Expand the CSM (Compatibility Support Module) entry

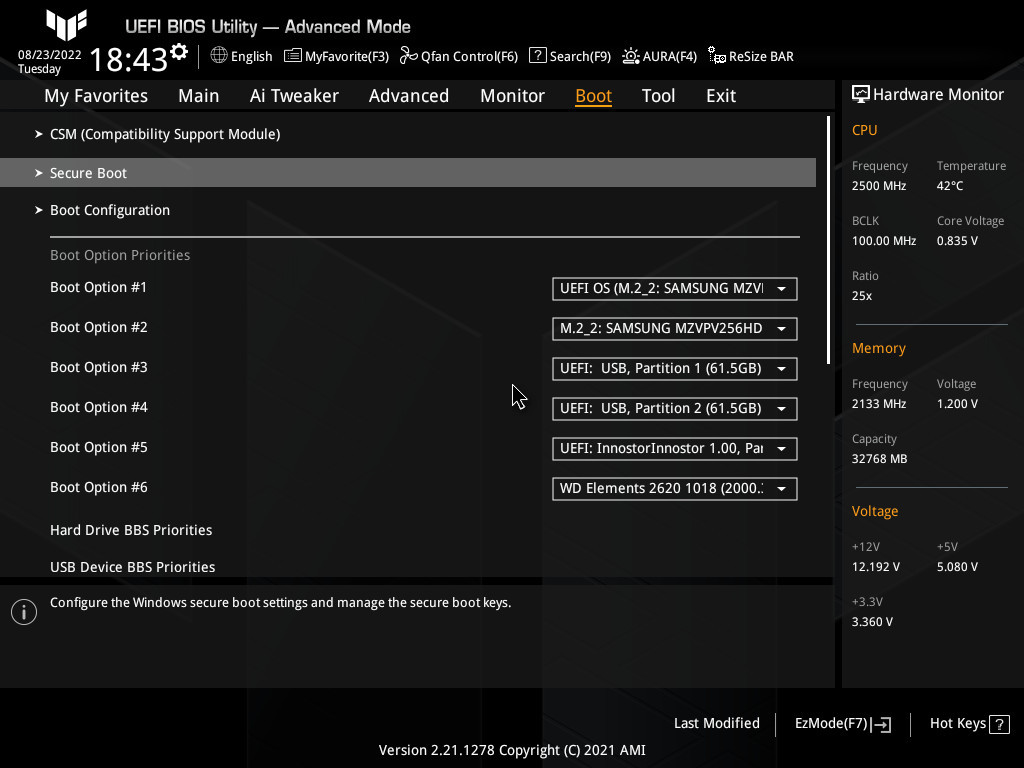pos(165,133)
